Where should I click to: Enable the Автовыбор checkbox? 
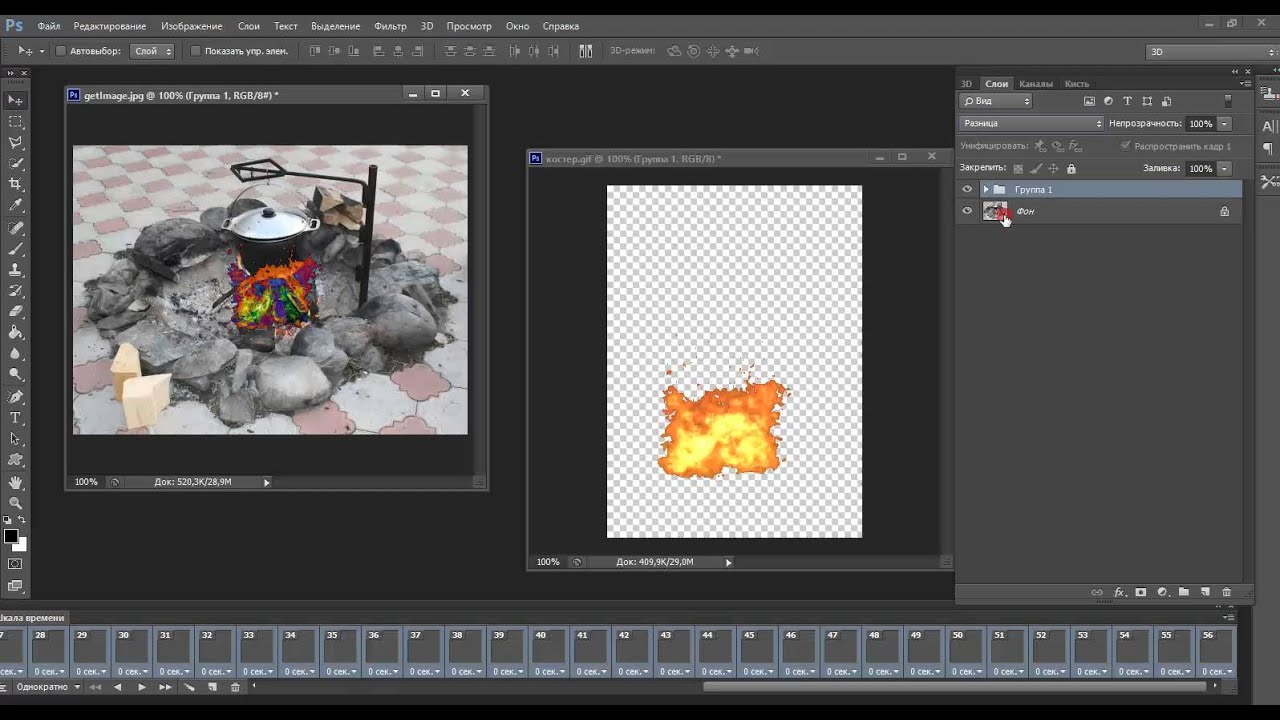pyautogui.click(x=61, y=51)
